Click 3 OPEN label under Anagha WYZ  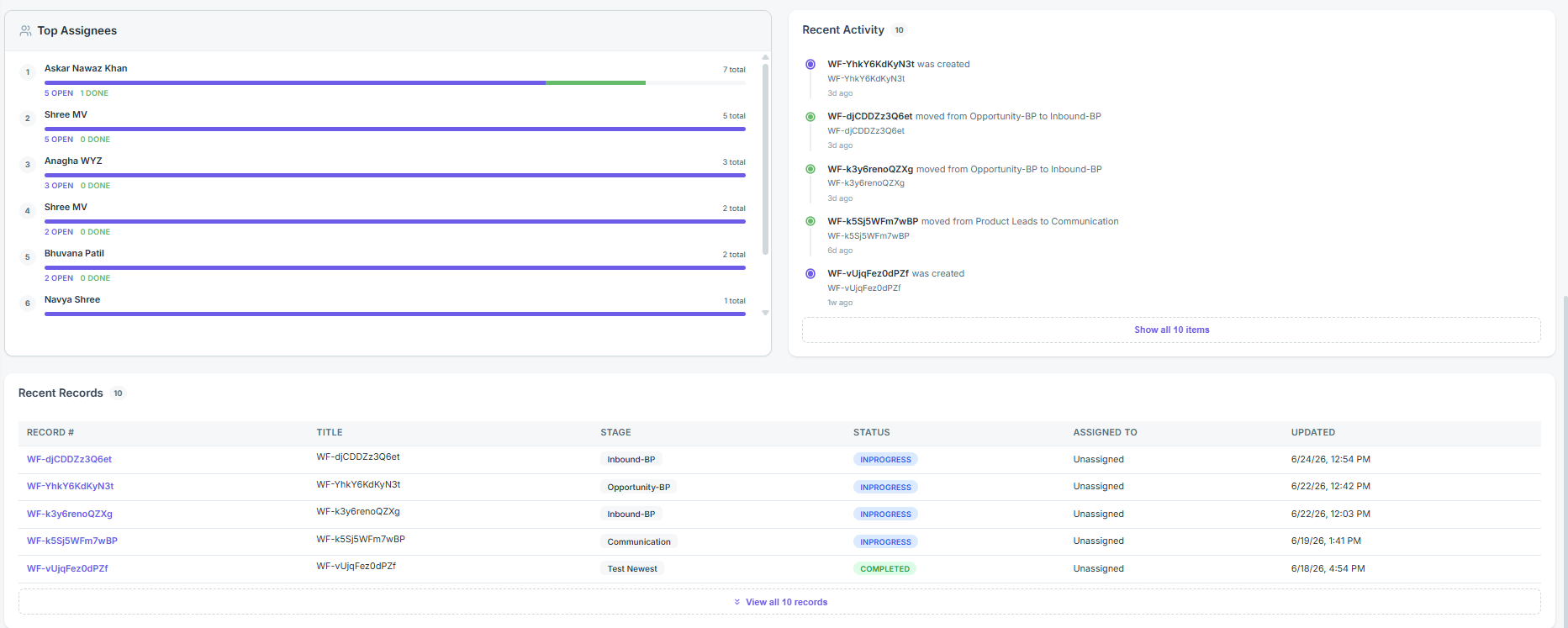point(59,186)
